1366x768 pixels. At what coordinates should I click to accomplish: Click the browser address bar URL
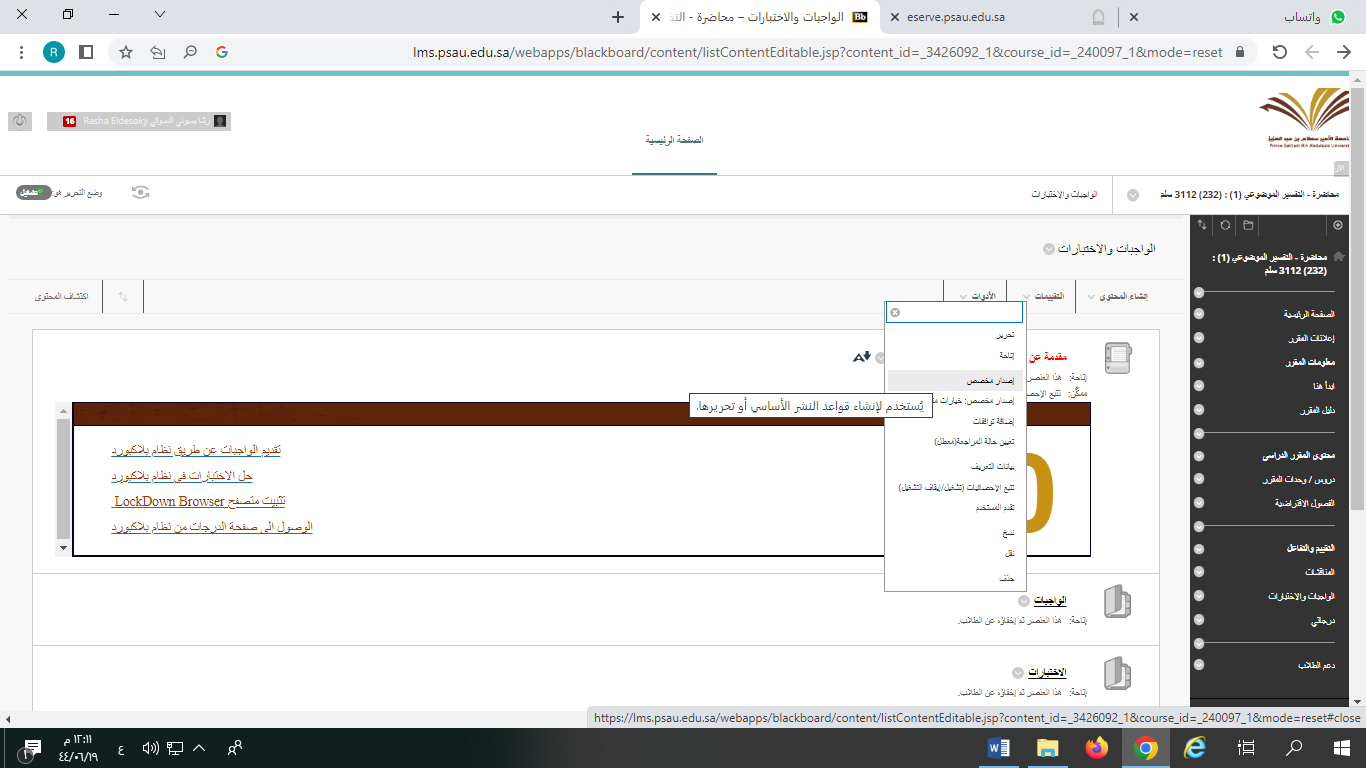[818, 52]
